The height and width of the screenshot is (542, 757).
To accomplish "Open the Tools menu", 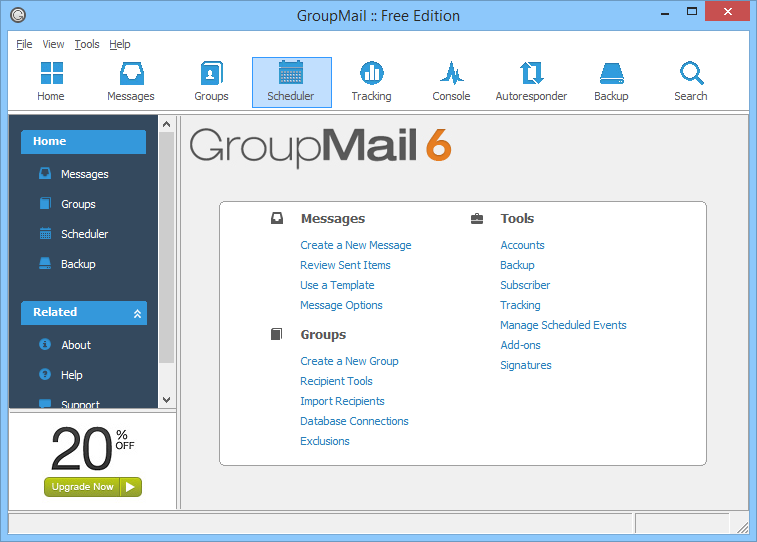I will 87,44.
